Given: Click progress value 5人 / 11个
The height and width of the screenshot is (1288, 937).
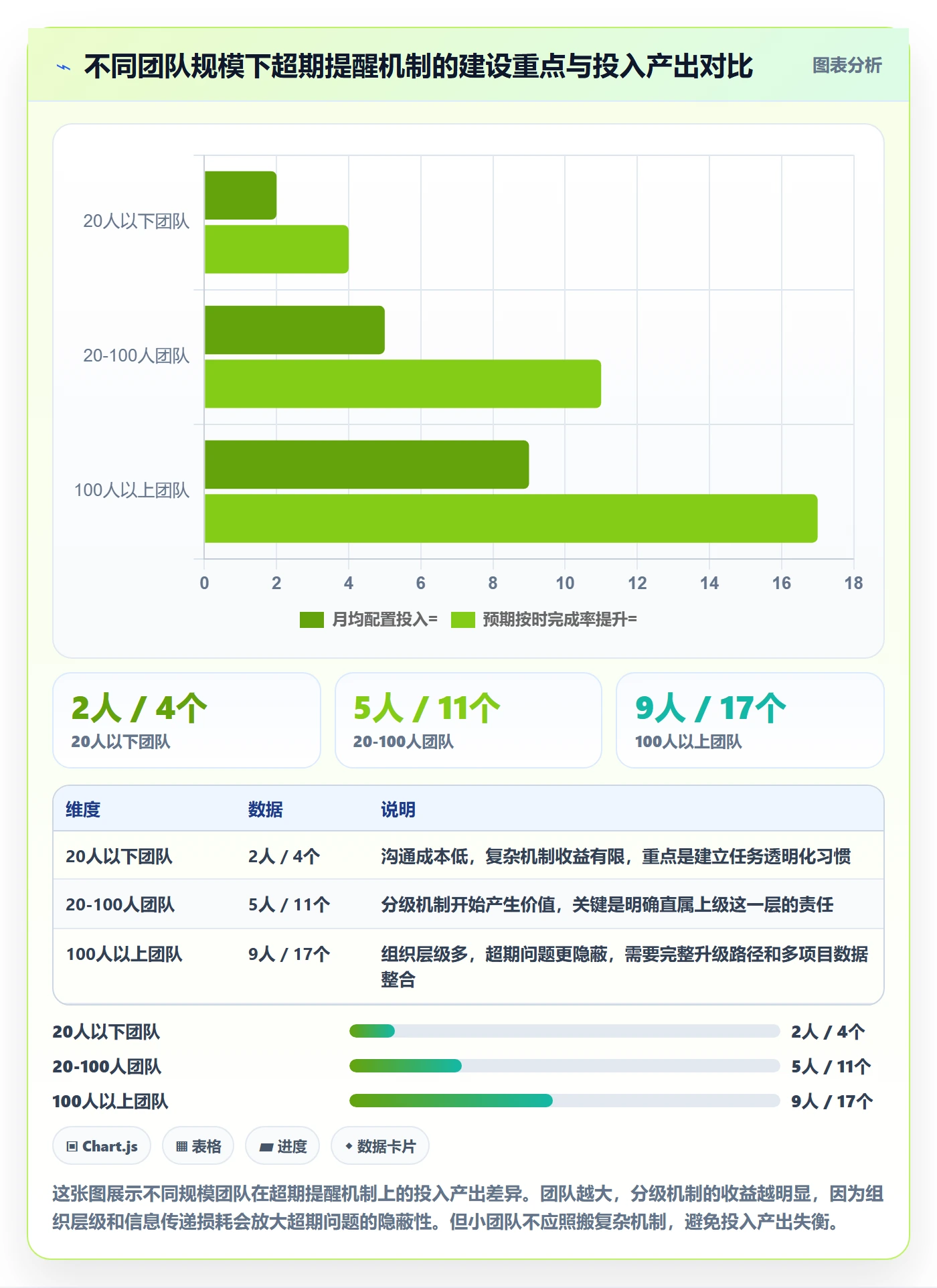Looking at the screenshot, I should coord(831,1066).
